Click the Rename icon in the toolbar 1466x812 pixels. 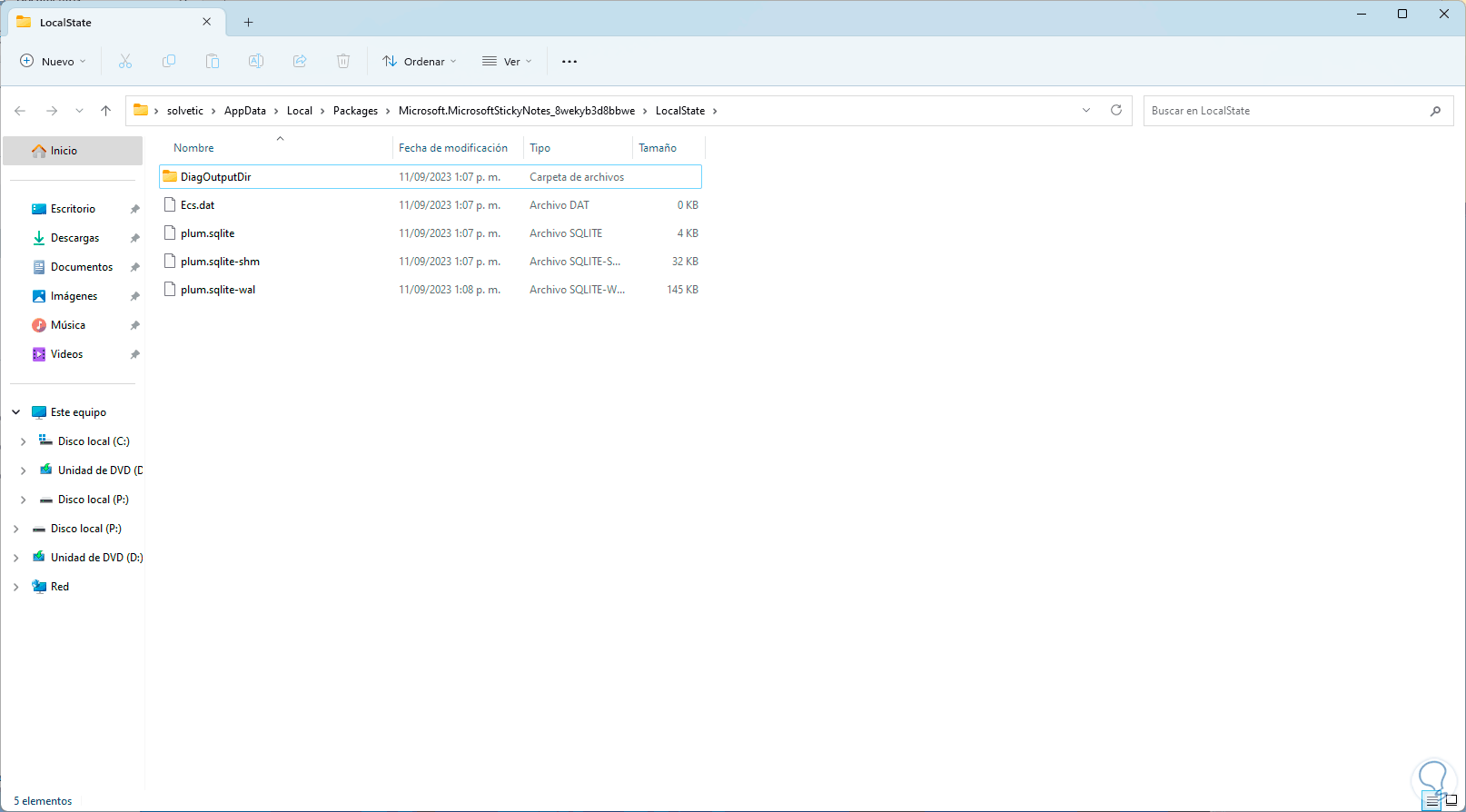coord(256,62)
